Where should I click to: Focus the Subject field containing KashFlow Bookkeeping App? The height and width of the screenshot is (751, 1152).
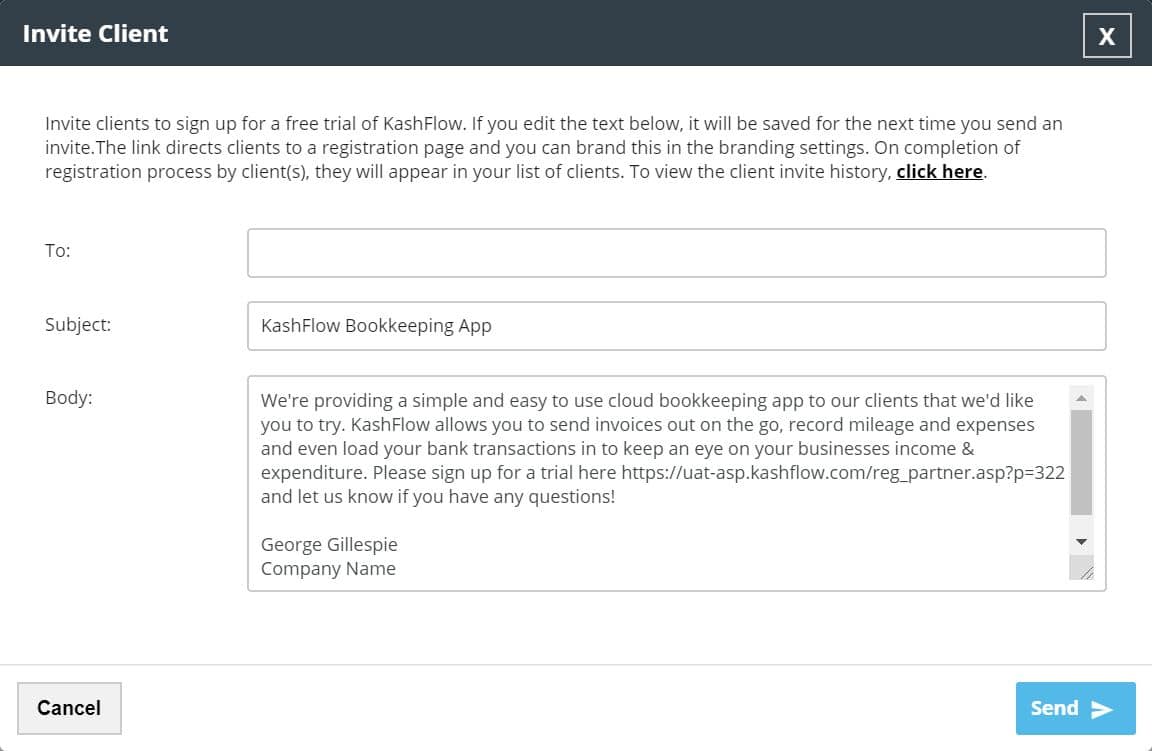(x=676, y=326)
